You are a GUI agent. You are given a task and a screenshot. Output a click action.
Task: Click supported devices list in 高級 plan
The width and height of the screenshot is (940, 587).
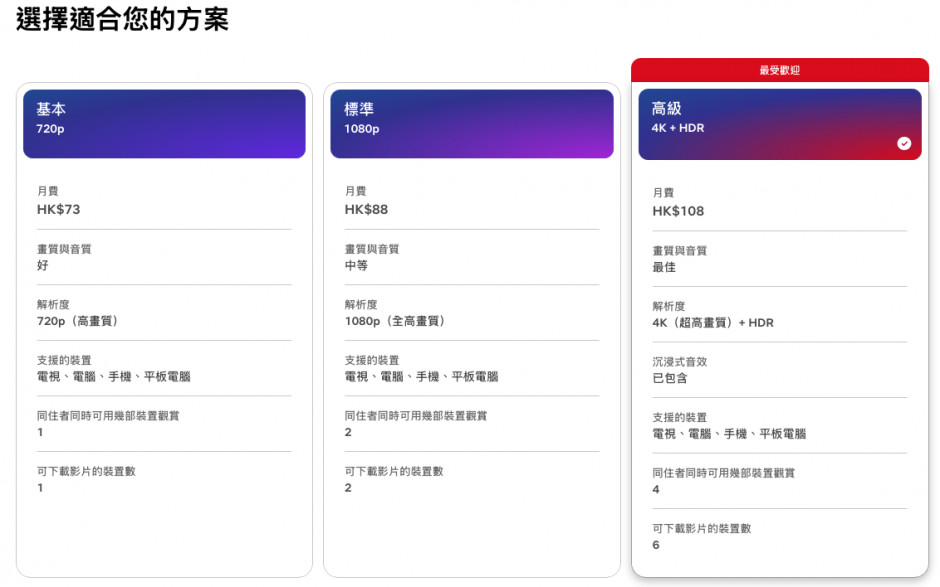coord(729,434)
